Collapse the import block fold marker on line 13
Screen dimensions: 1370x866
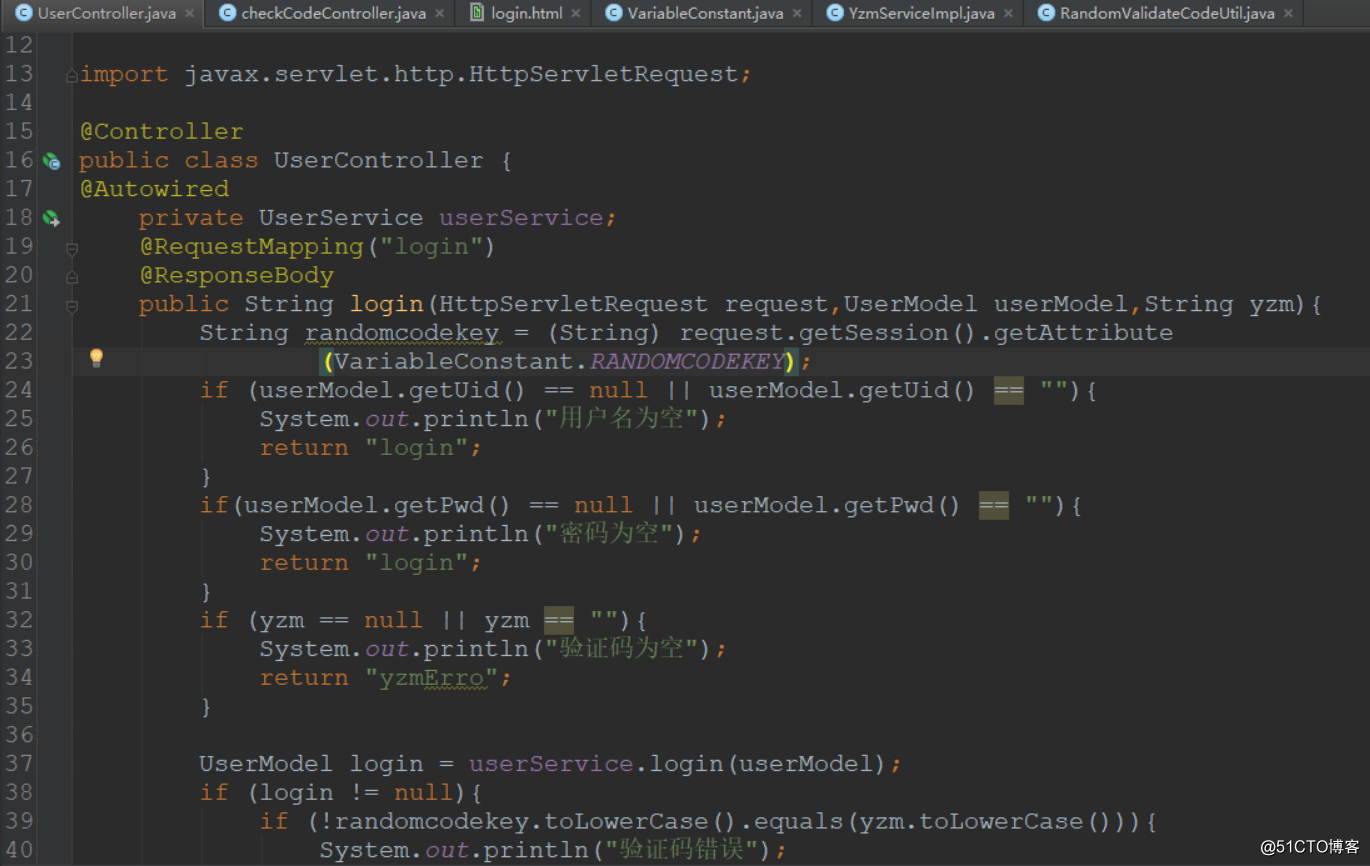coord(71,75)
